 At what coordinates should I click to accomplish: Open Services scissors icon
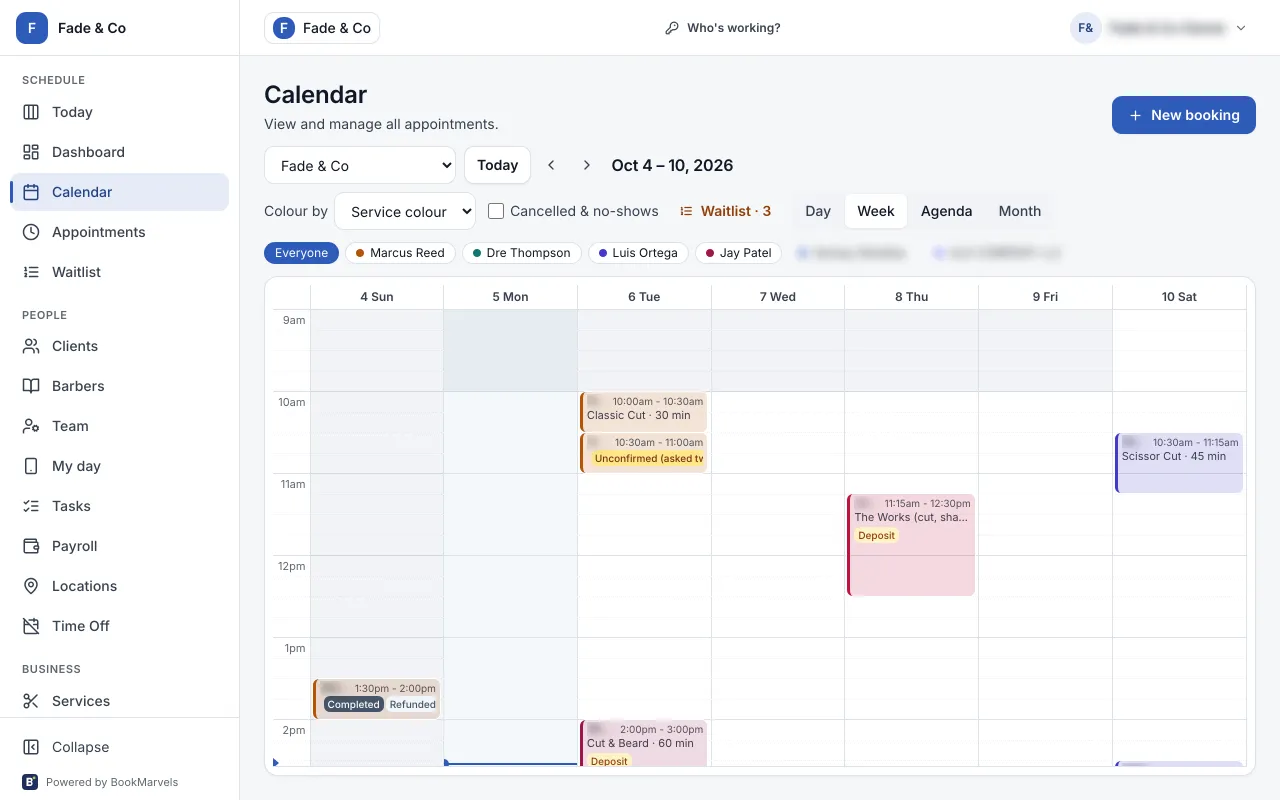pos(31,701)
